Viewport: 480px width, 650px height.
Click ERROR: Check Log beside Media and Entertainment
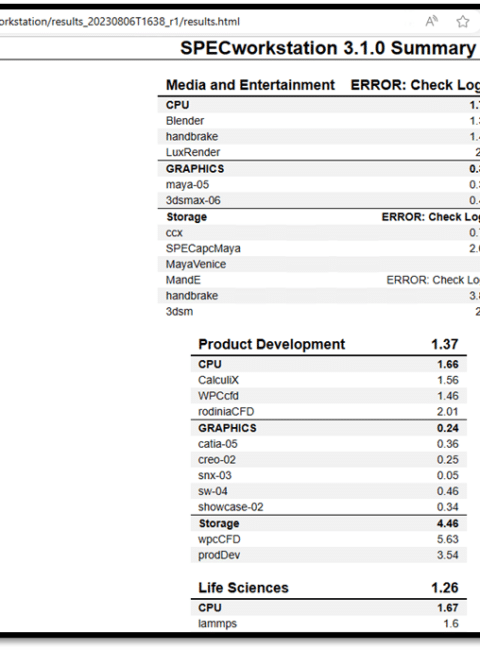click(x=415, y=85)
